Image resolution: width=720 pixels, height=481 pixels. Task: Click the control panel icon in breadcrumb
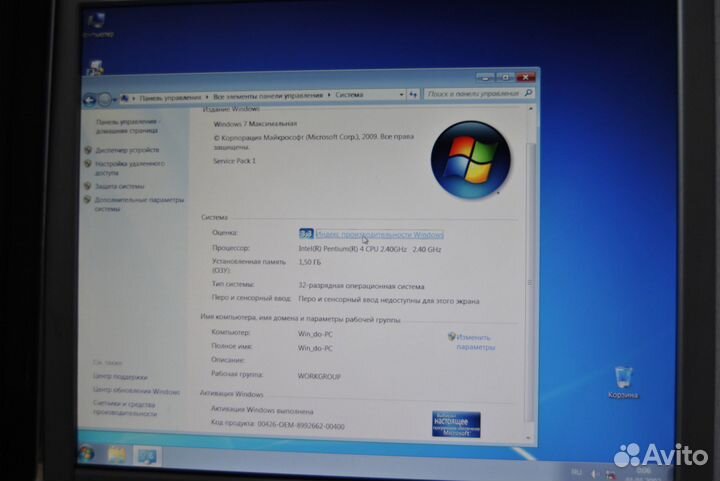pos(124,99)
